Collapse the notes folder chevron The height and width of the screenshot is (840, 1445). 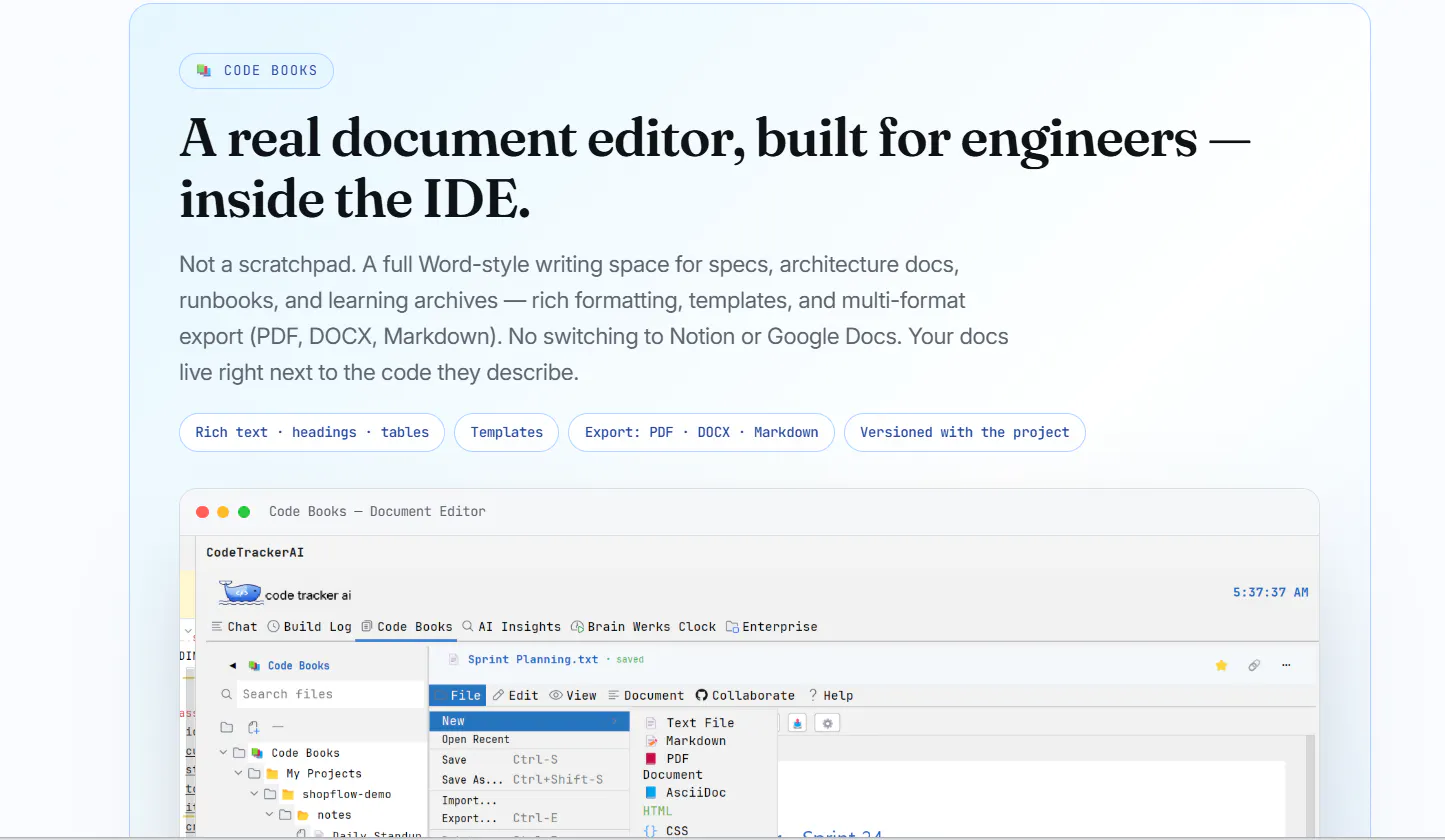[x=270, y=816]
